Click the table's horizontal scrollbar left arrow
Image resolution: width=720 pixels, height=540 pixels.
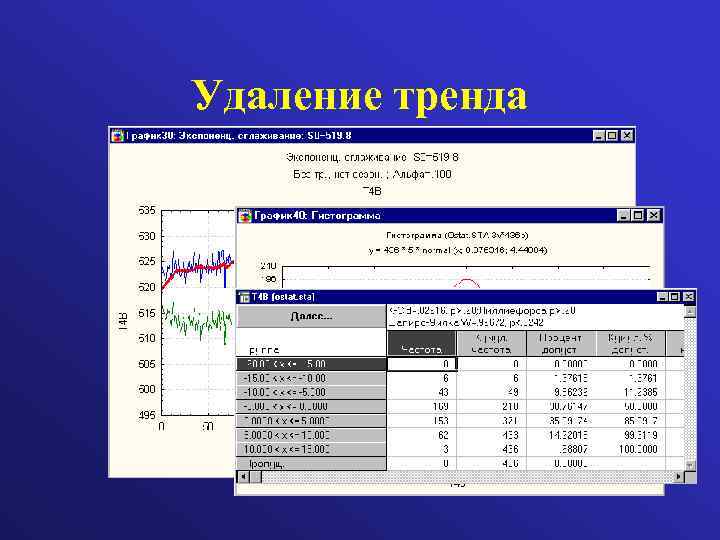[243, 477]
